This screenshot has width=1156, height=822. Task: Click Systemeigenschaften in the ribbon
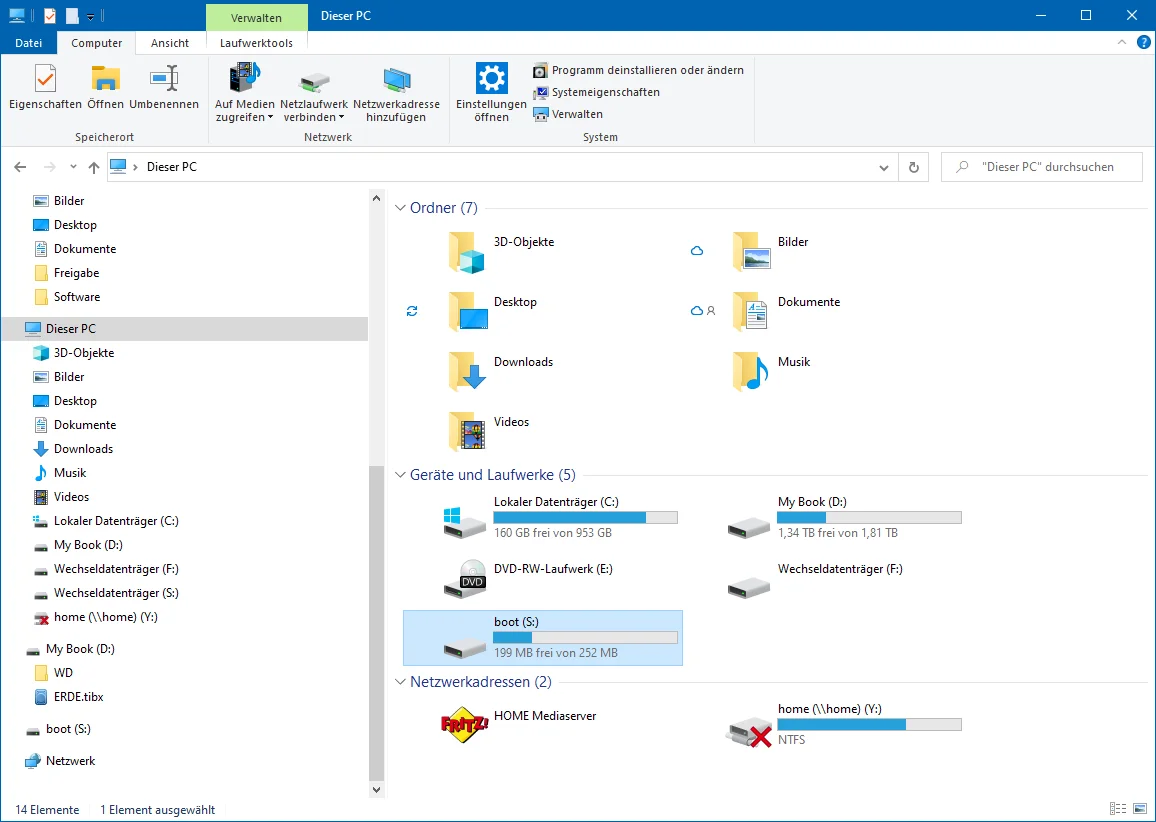coord(605,92)
